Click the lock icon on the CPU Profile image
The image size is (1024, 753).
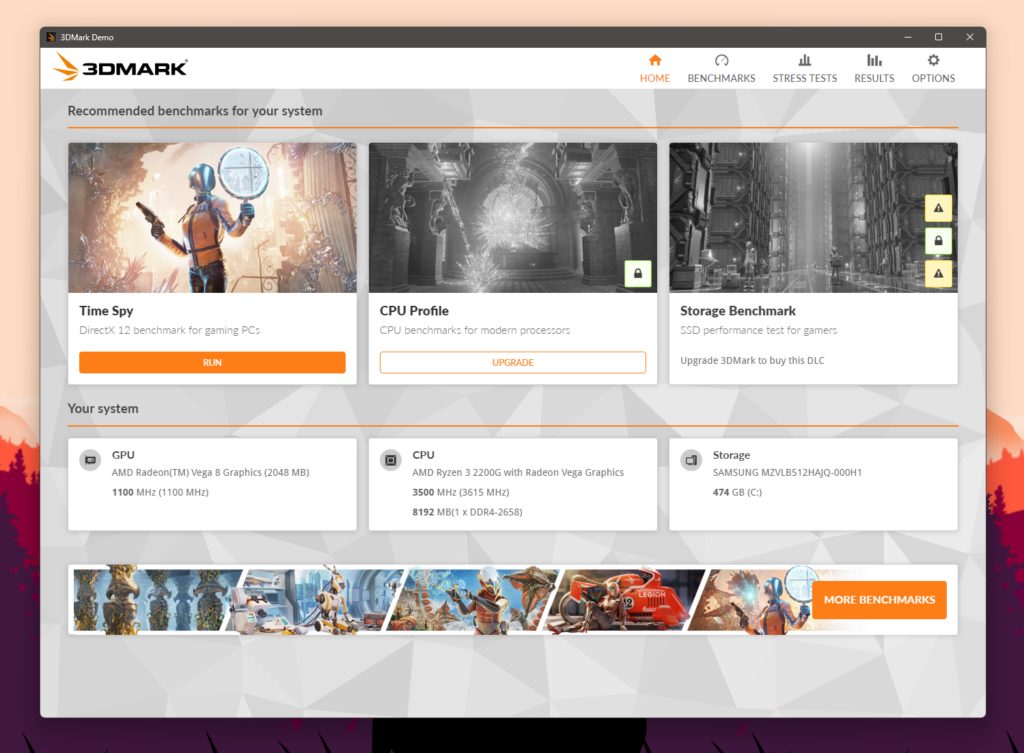coord(637,272)
